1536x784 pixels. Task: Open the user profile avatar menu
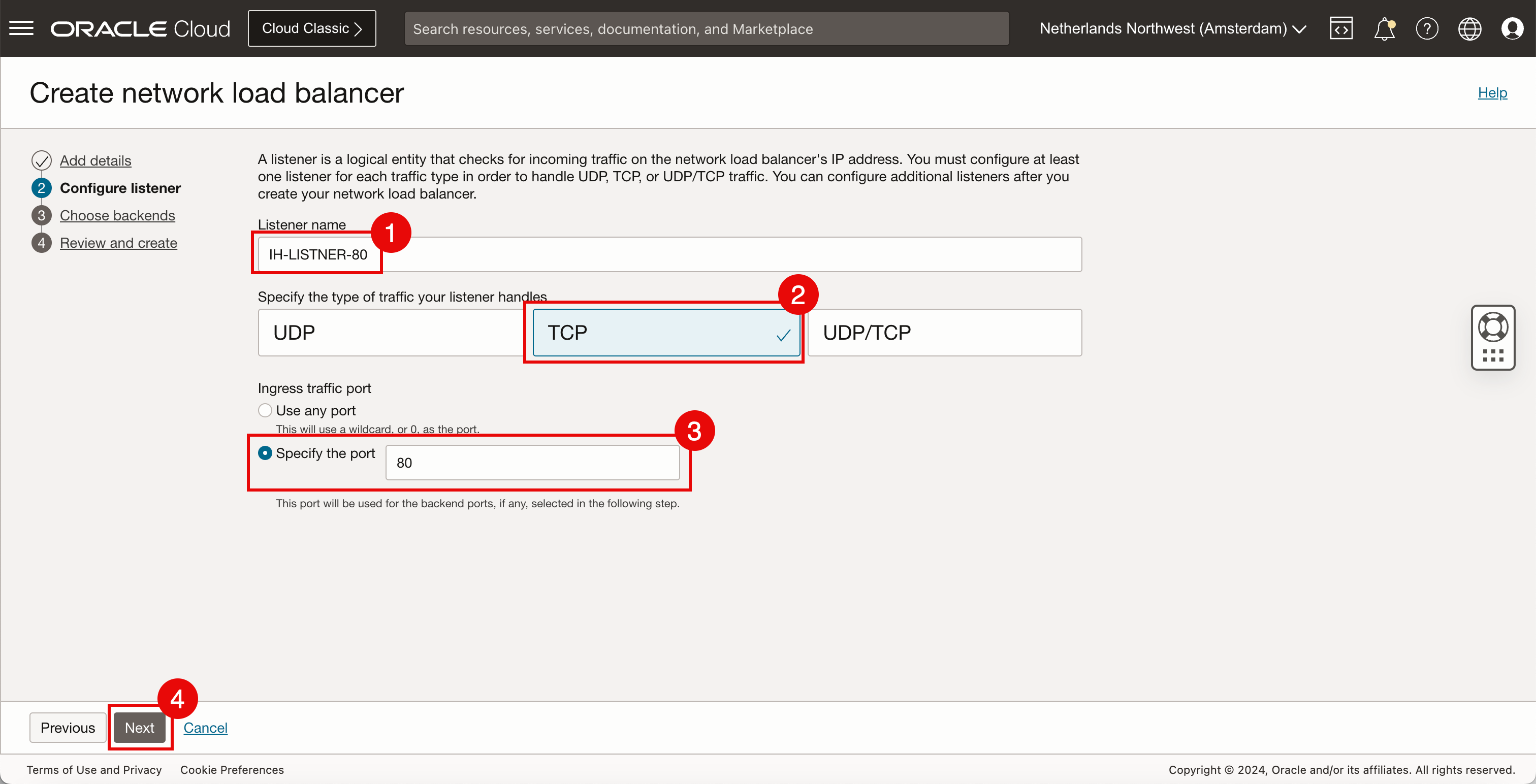[x=1512, y=28]
